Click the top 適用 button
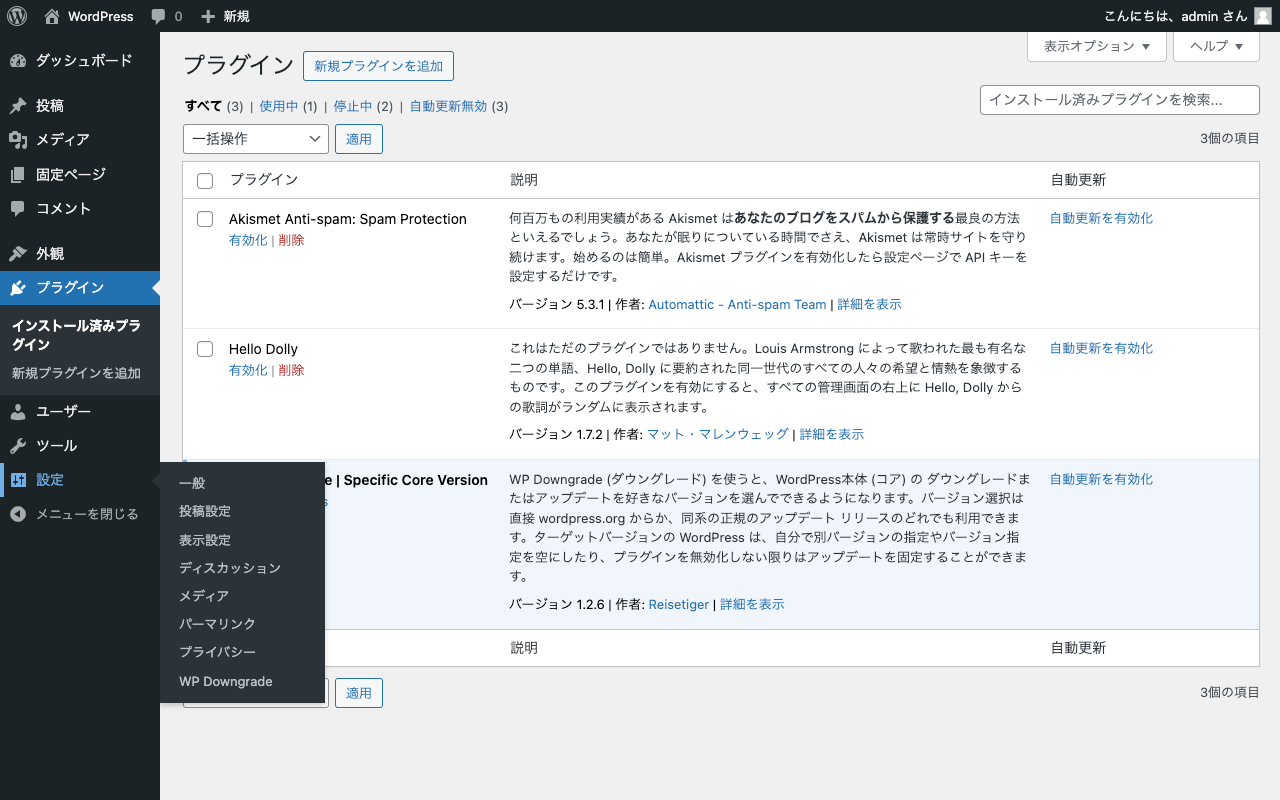This screenshot has height=800, width=1280. (x=359, y=139)
